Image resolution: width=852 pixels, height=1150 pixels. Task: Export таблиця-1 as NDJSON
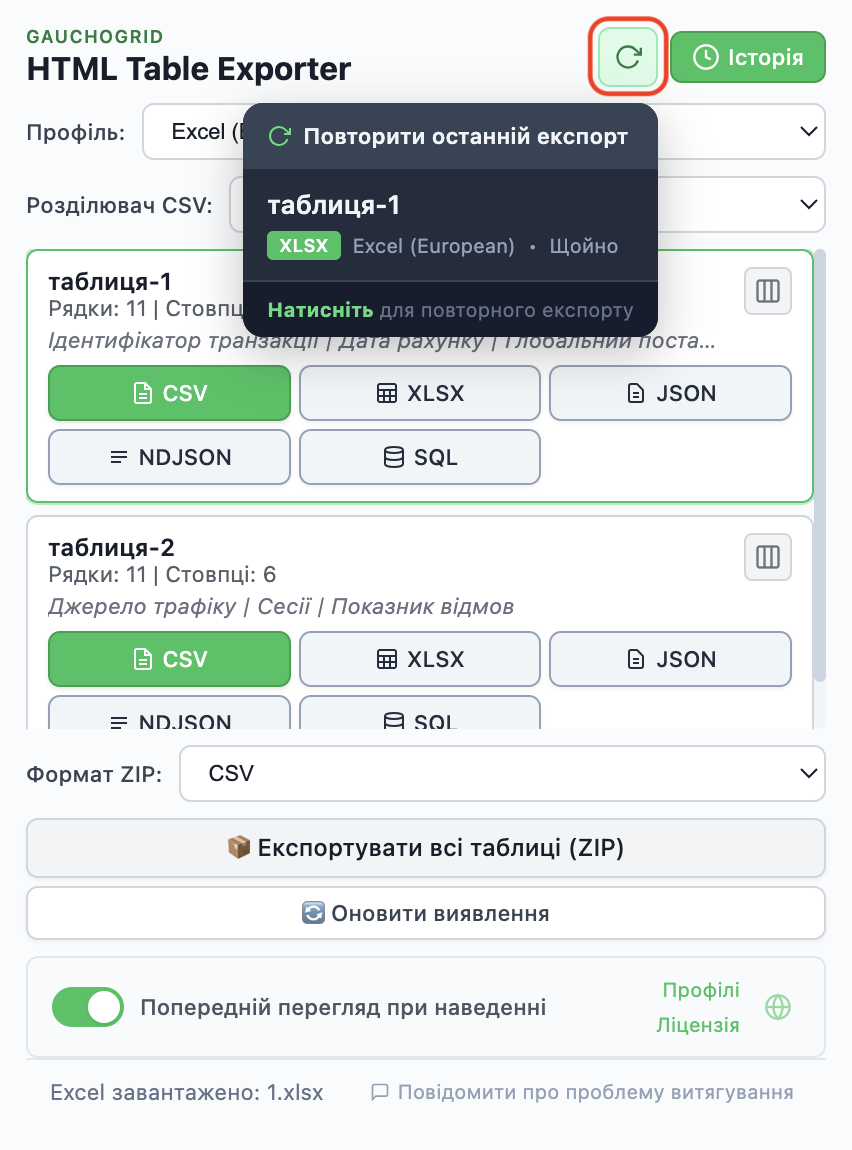point(169,457)
